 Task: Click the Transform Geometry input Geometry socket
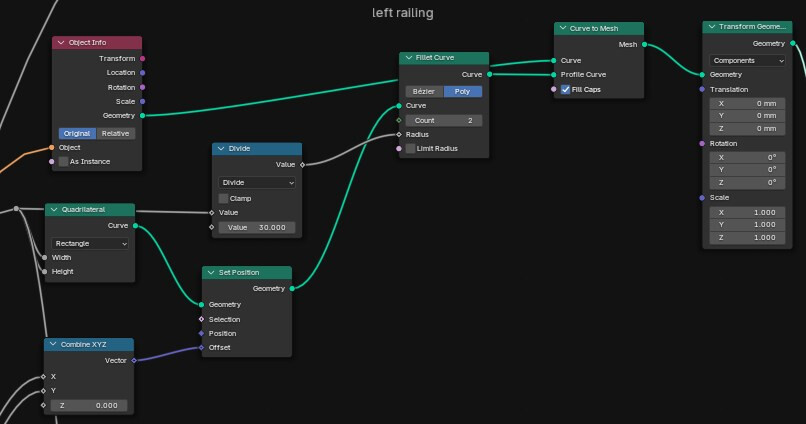coord(702,75)
